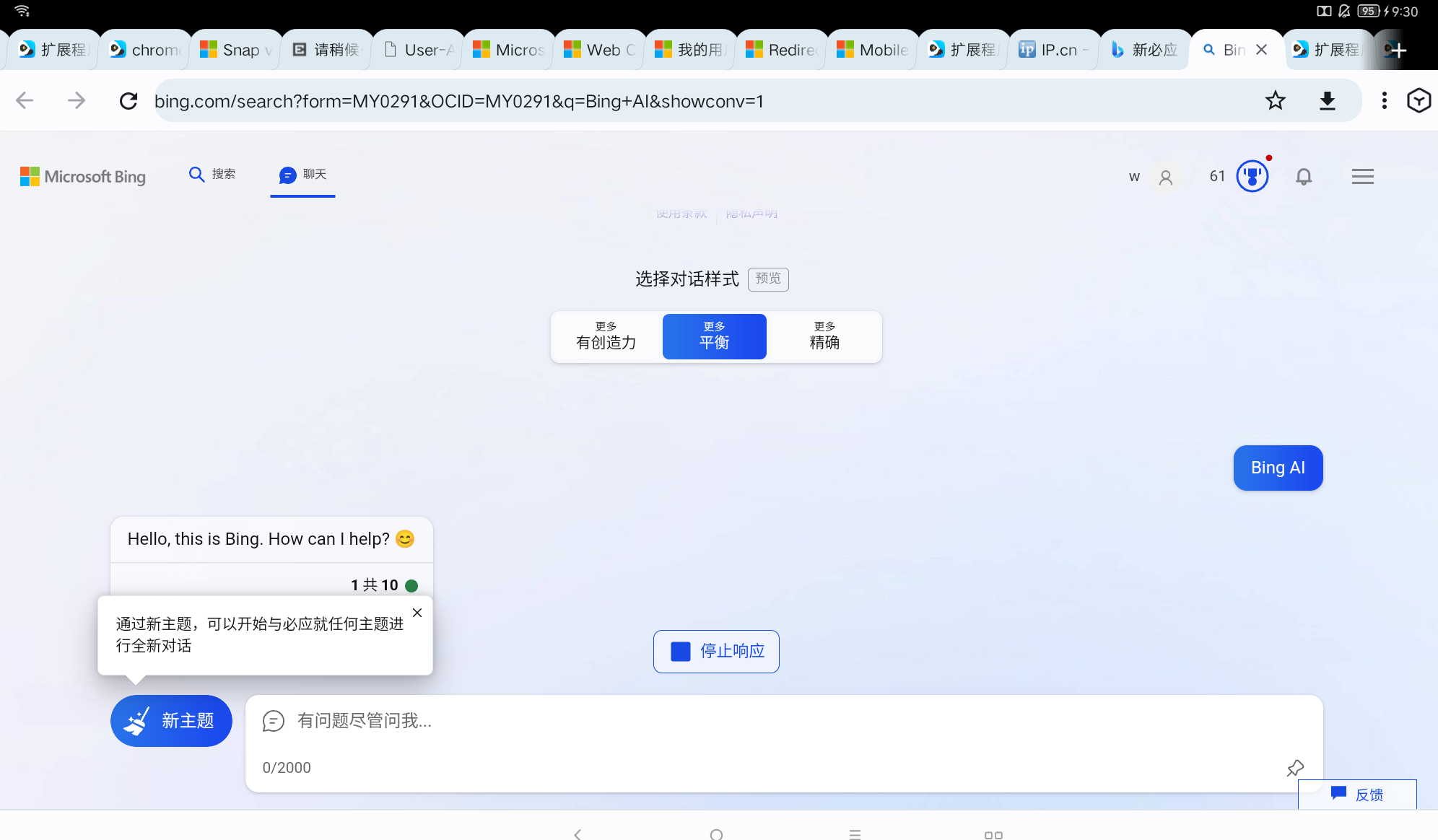Reload the Bing page
The image size is (1438, 840).
point(128,101)
